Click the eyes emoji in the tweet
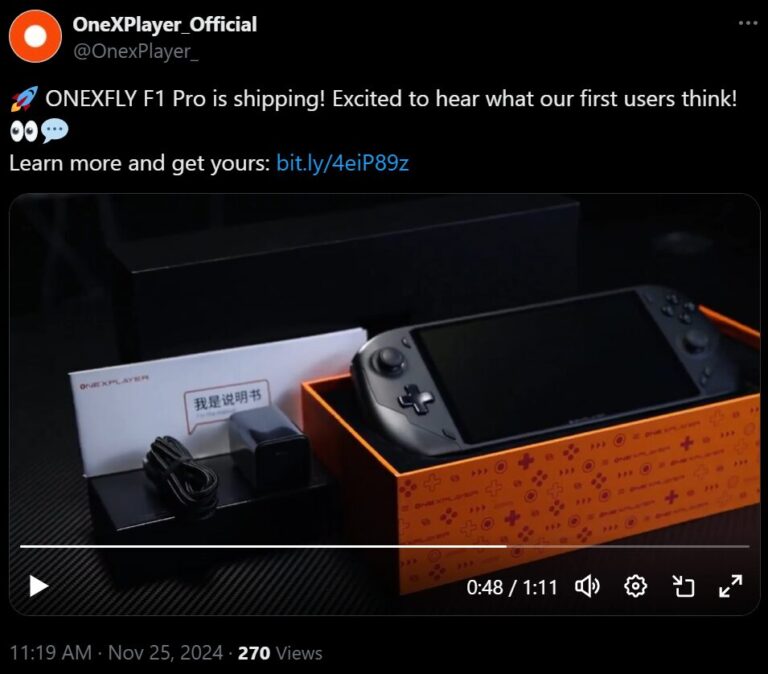Image resolution: width=768 pixels, height=674 pixels. [24, 132]
